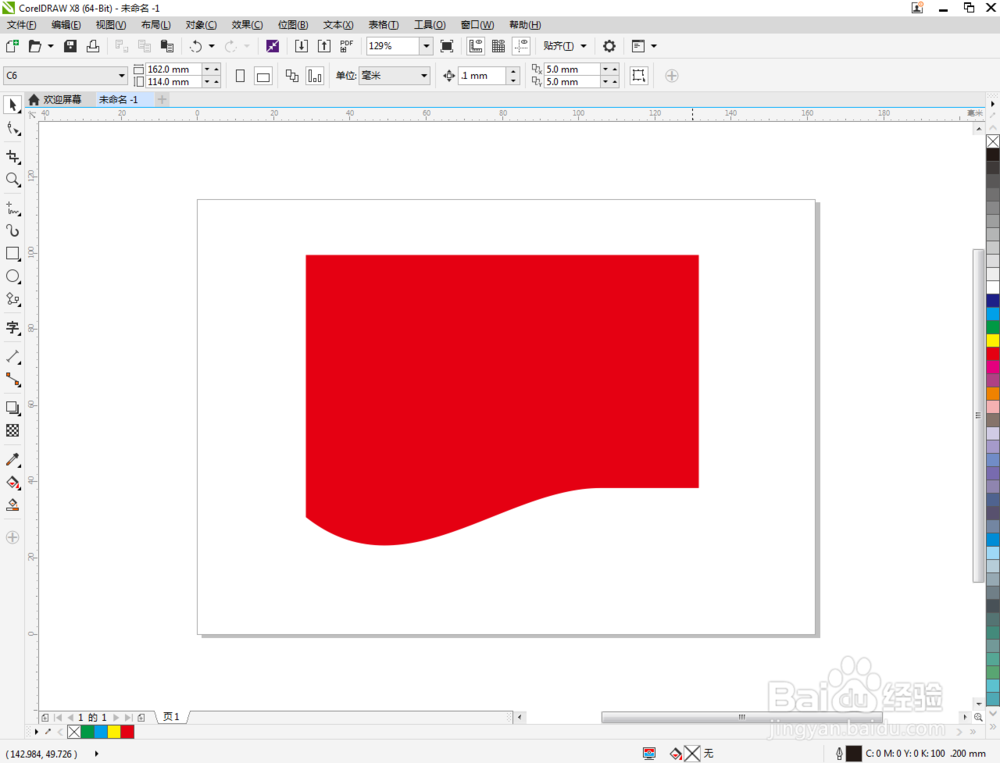
Task: Pick the No Color swatch in palette
Action: (x=993, y=142)
